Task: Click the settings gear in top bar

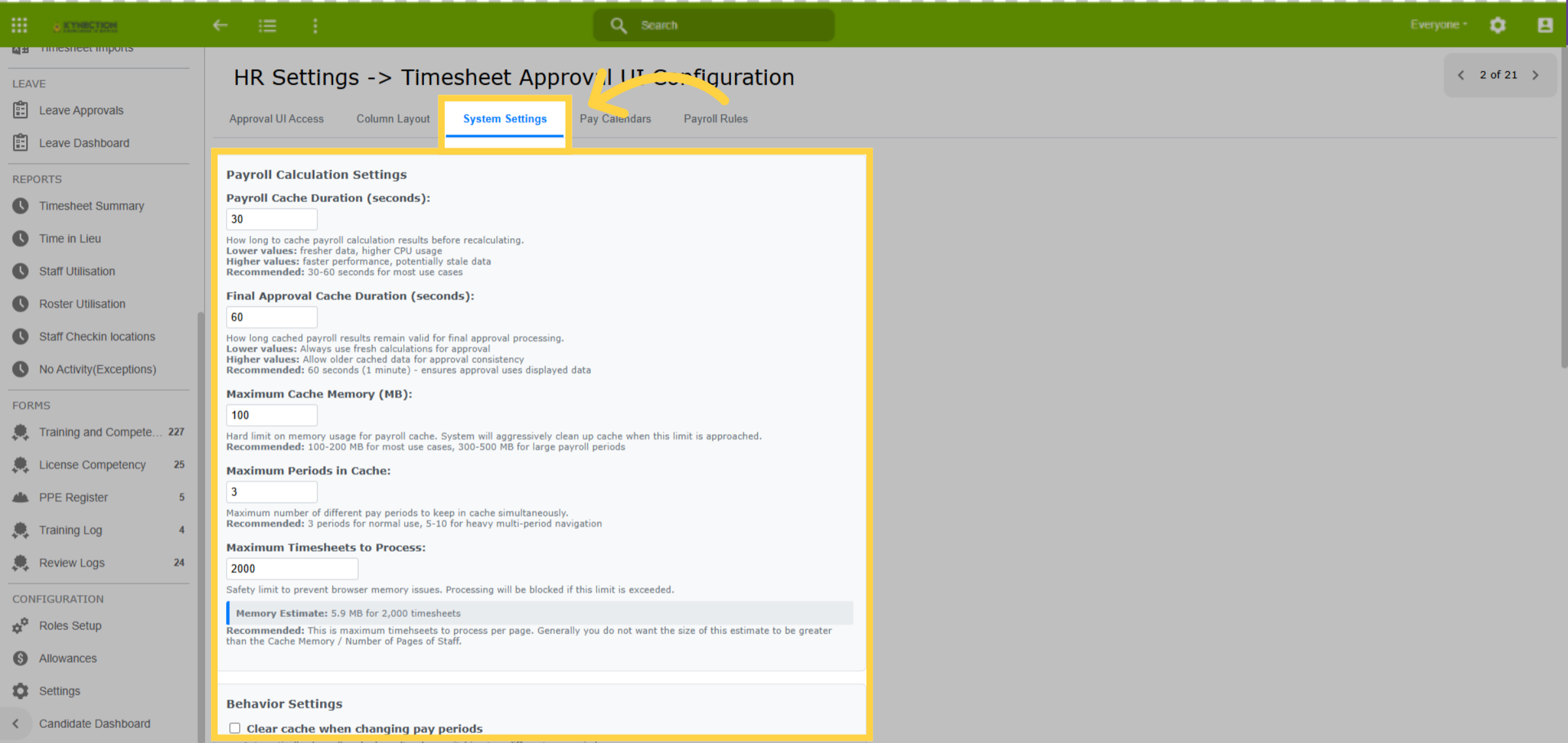Action: tap(1497, 25)
